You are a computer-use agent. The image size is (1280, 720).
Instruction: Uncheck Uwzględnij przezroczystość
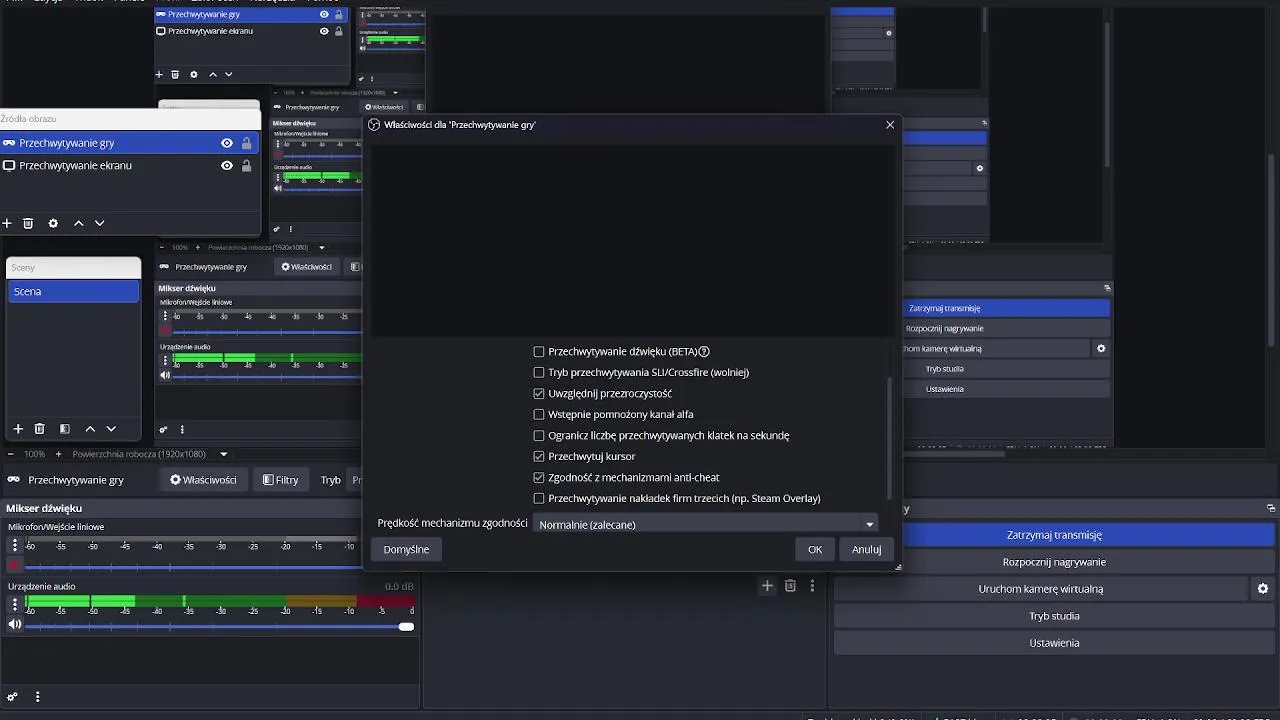[539, 394]
